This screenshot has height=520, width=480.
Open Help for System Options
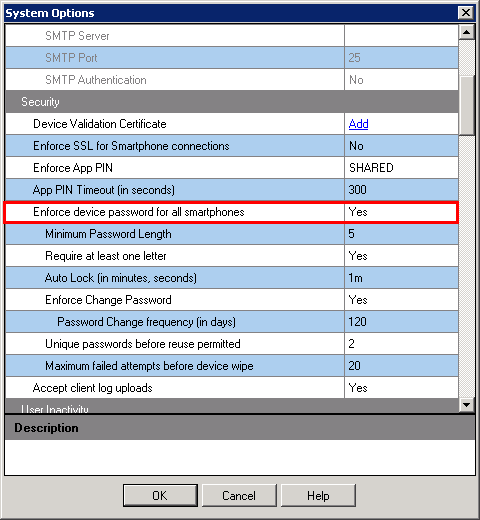click(x=318, y=495)
